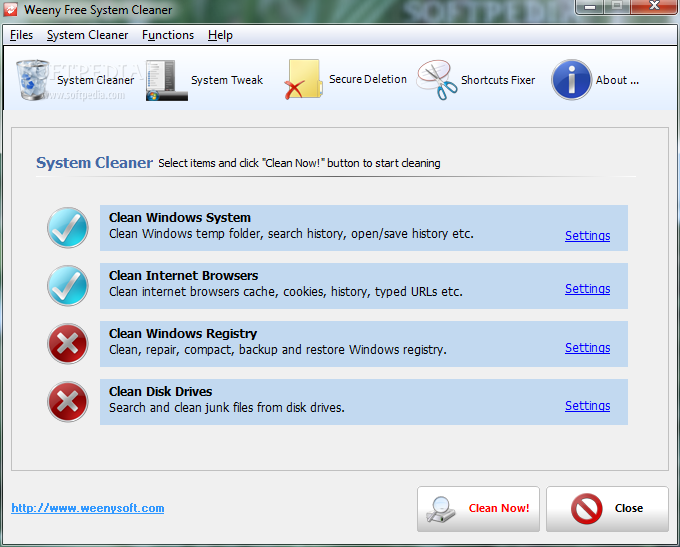Open the Help menu
The image size is (680, 547).
click(x=220, y=35)
